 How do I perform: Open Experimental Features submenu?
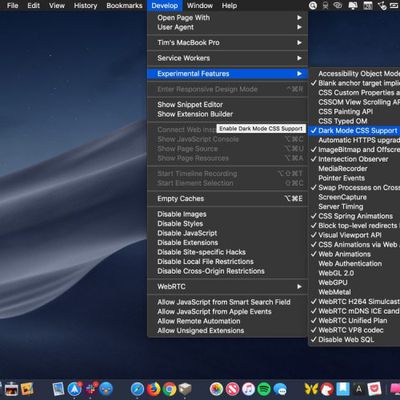pyautogui.click(x=227, y=74)
